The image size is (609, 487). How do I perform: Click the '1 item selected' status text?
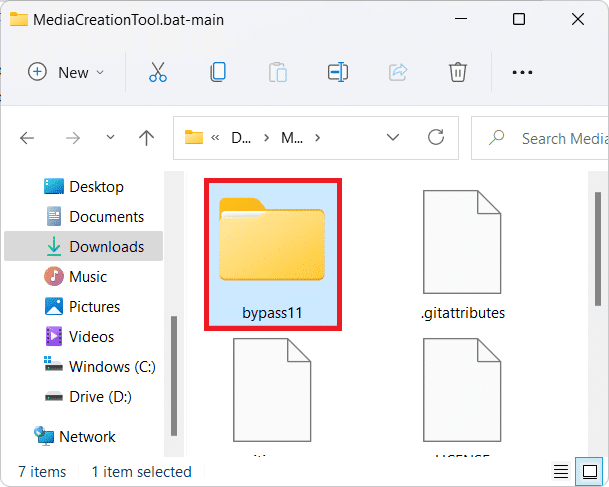[x=141, y=472]
